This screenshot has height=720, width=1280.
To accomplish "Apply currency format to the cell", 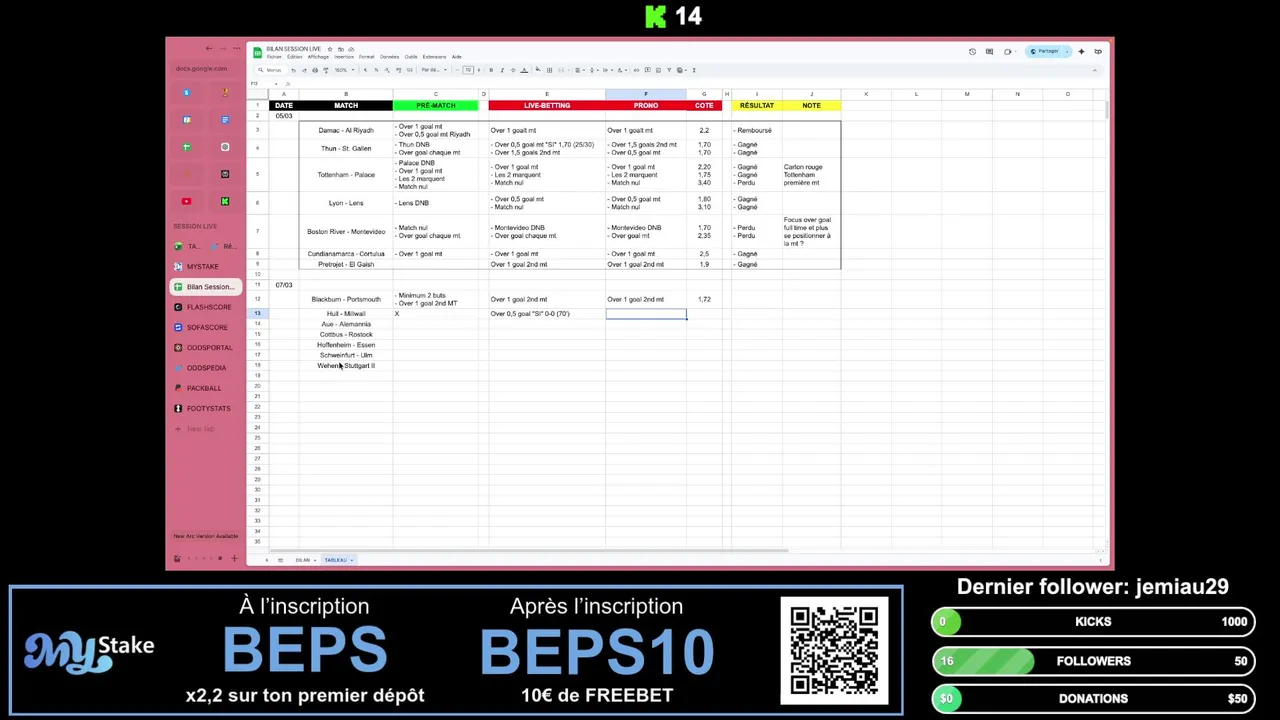I will [x=365, y=70].
